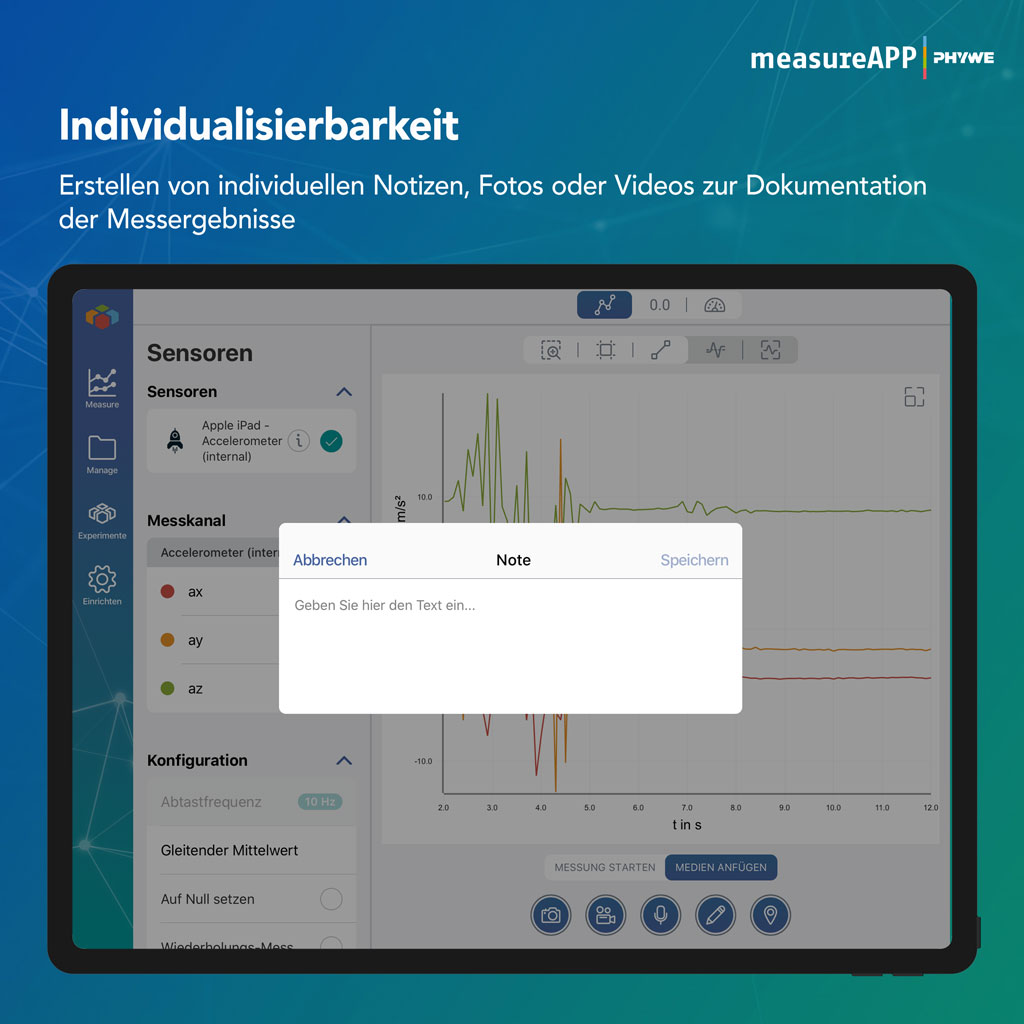Show info for Apple iPad Accelerometer
The image size is (1024, 1024).
click(x=298, y=441)
